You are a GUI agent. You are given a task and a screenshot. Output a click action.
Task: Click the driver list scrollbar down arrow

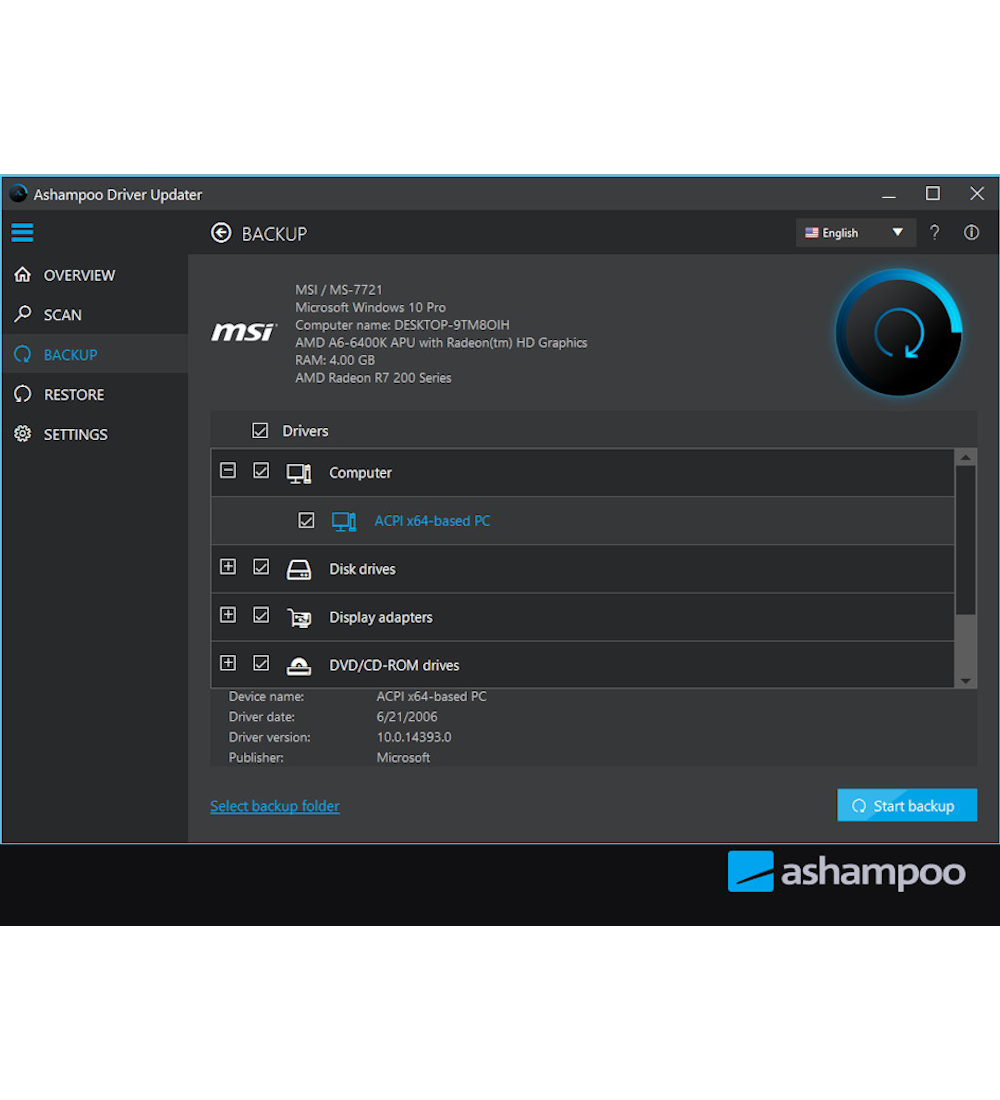(965, 680)
